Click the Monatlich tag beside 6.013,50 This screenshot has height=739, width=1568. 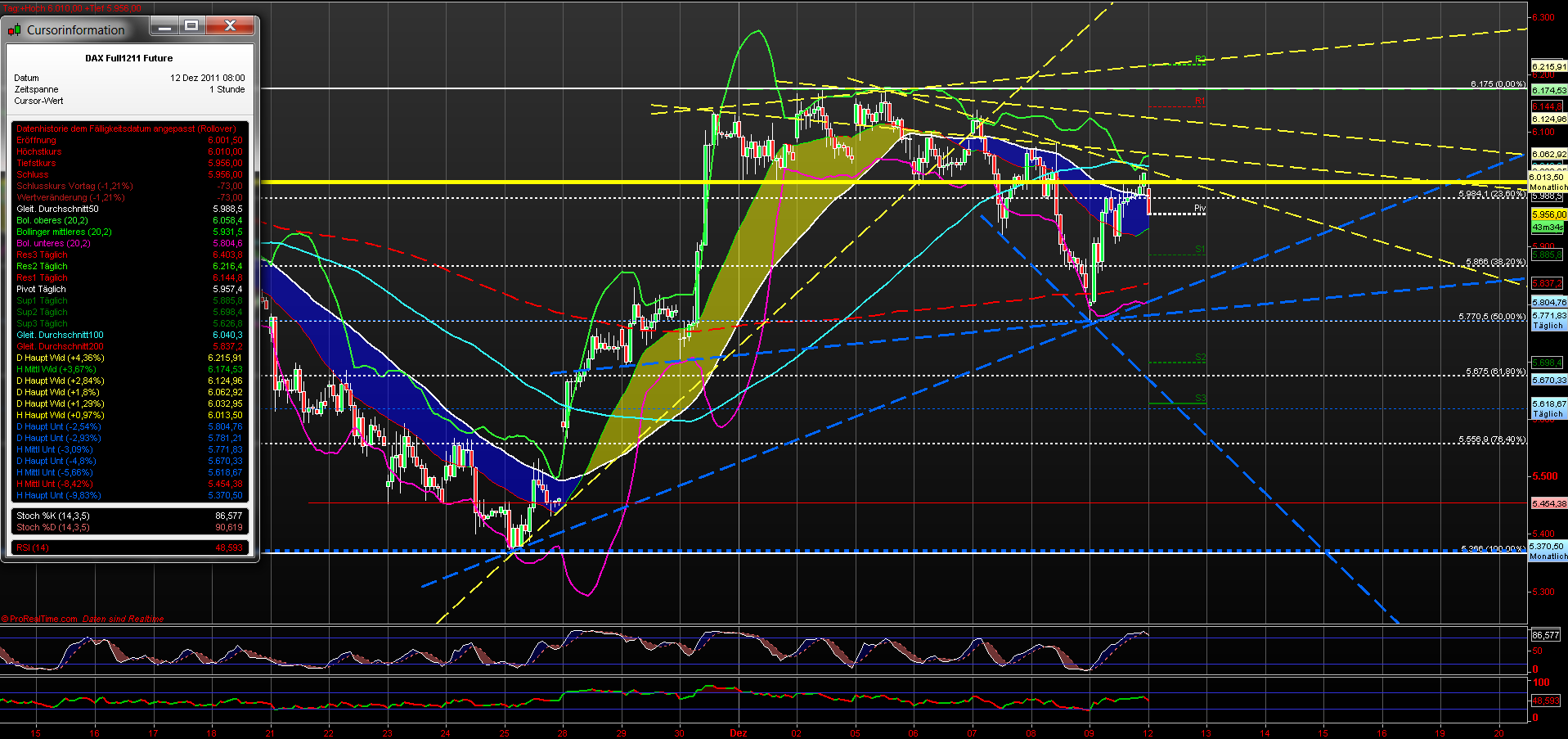click(1548, 187)
